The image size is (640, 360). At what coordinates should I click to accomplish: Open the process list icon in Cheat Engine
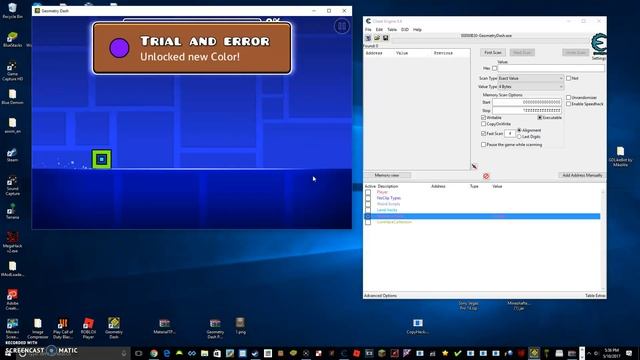tap(368, 38)
